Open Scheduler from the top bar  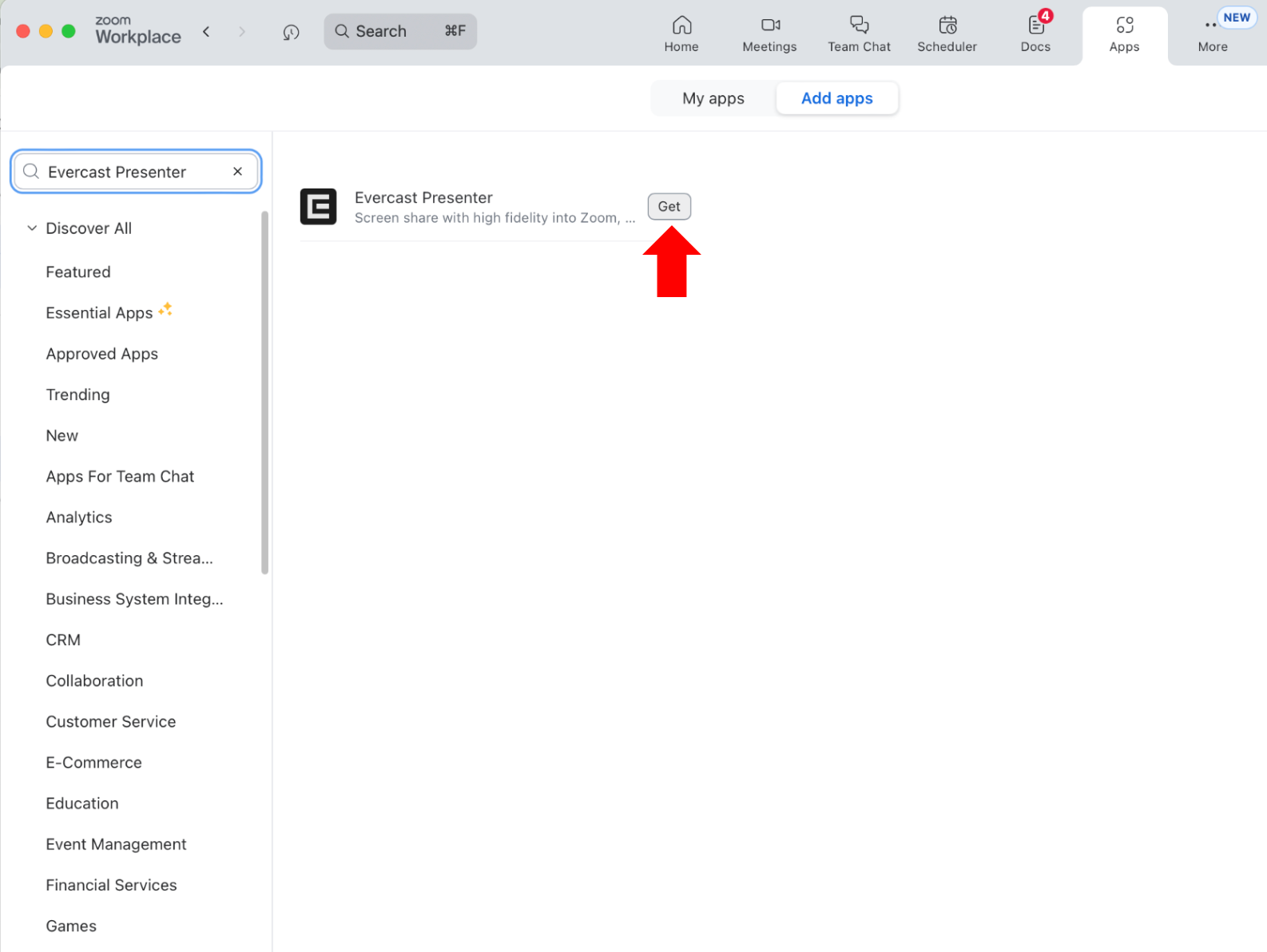pyautogui.click(x=947, y=34)
